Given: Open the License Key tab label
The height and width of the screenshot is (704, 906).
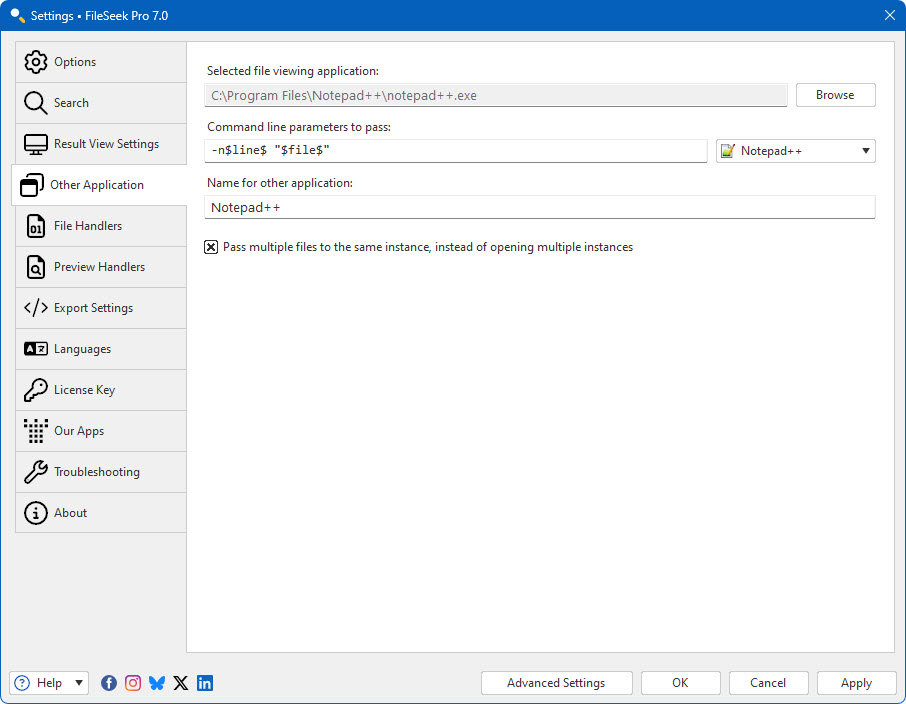Looking at the screenshot, I should pyautogui.click(x=84, y=390).
